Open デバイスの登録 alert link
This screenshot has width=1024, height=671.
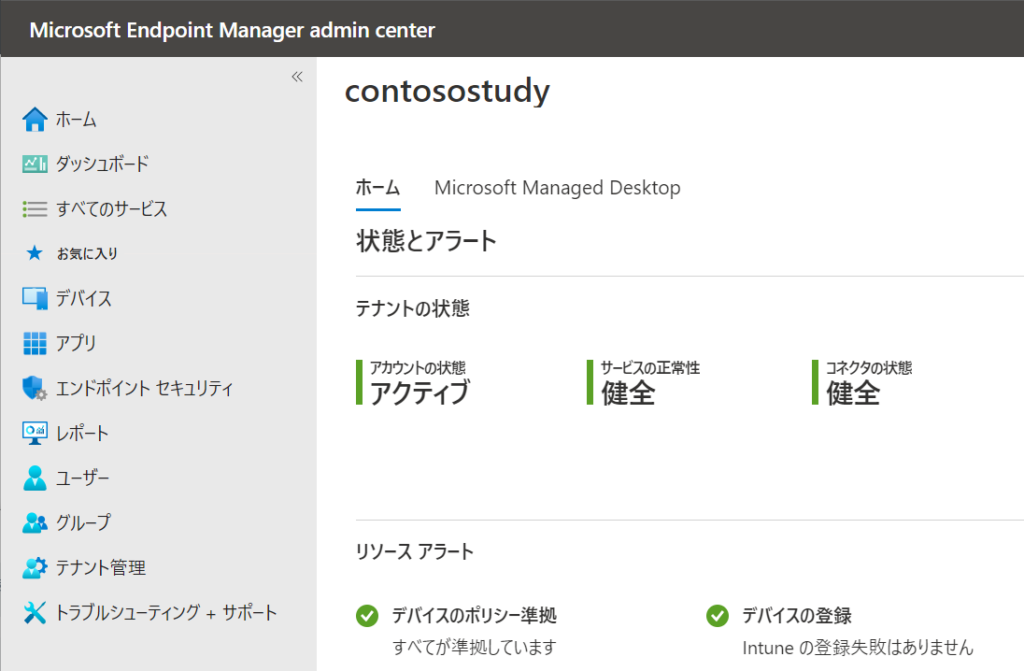pyautogui.click(x=797, y=615)
